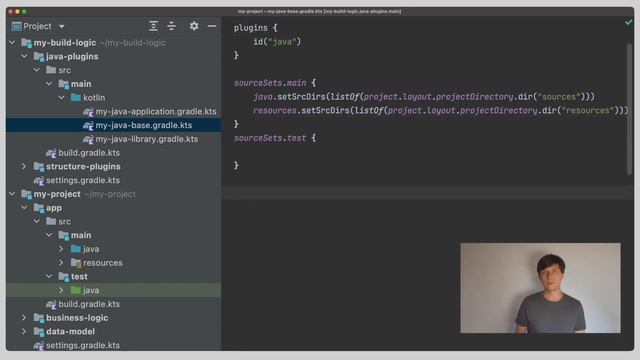Click the resources folder icon under app main
The height and width of the screenshot is (360, 640).
click(76, 263)
